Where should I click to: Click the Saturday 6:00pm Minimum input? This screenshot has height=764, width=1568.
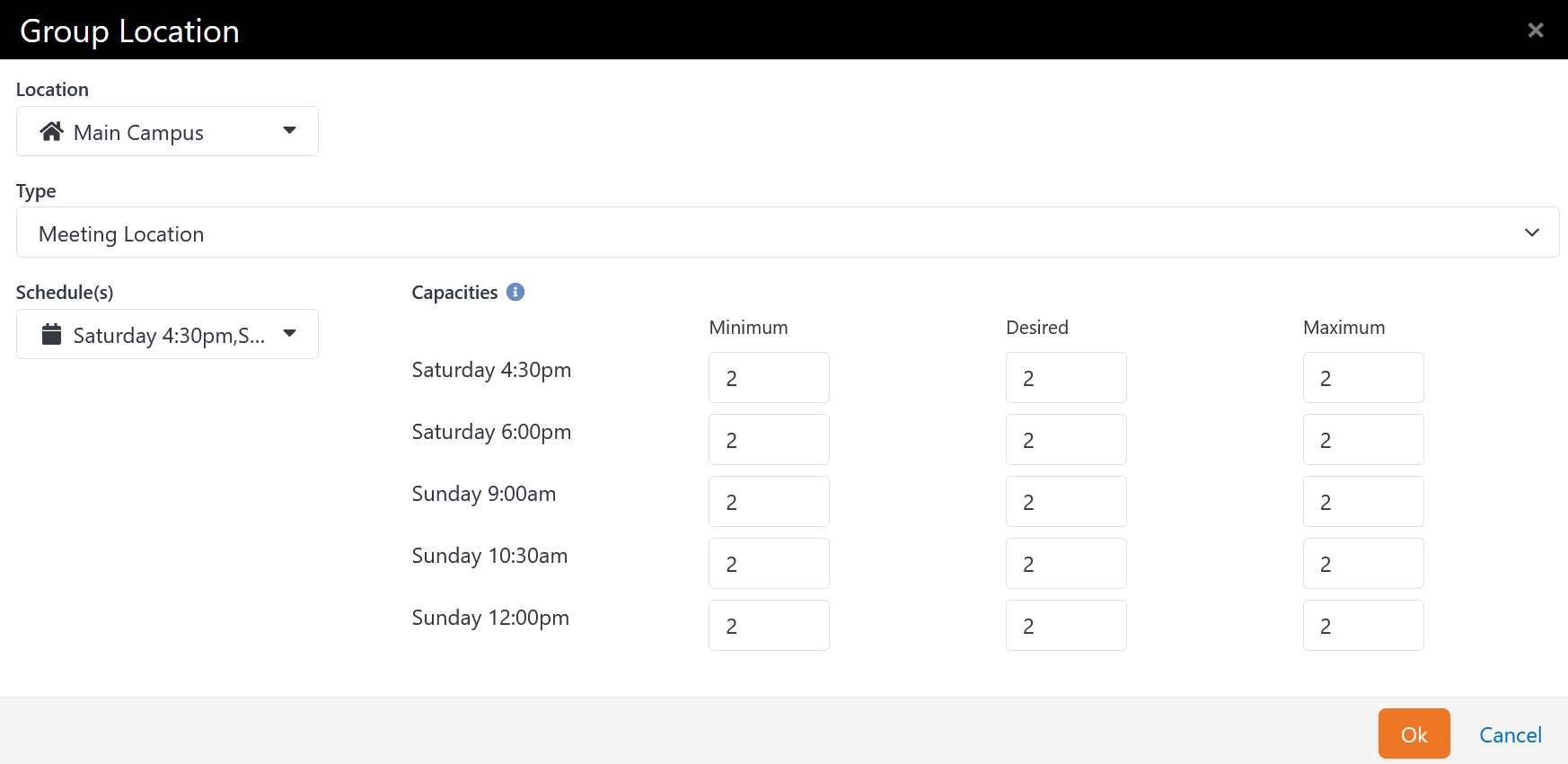pos(769,439)
